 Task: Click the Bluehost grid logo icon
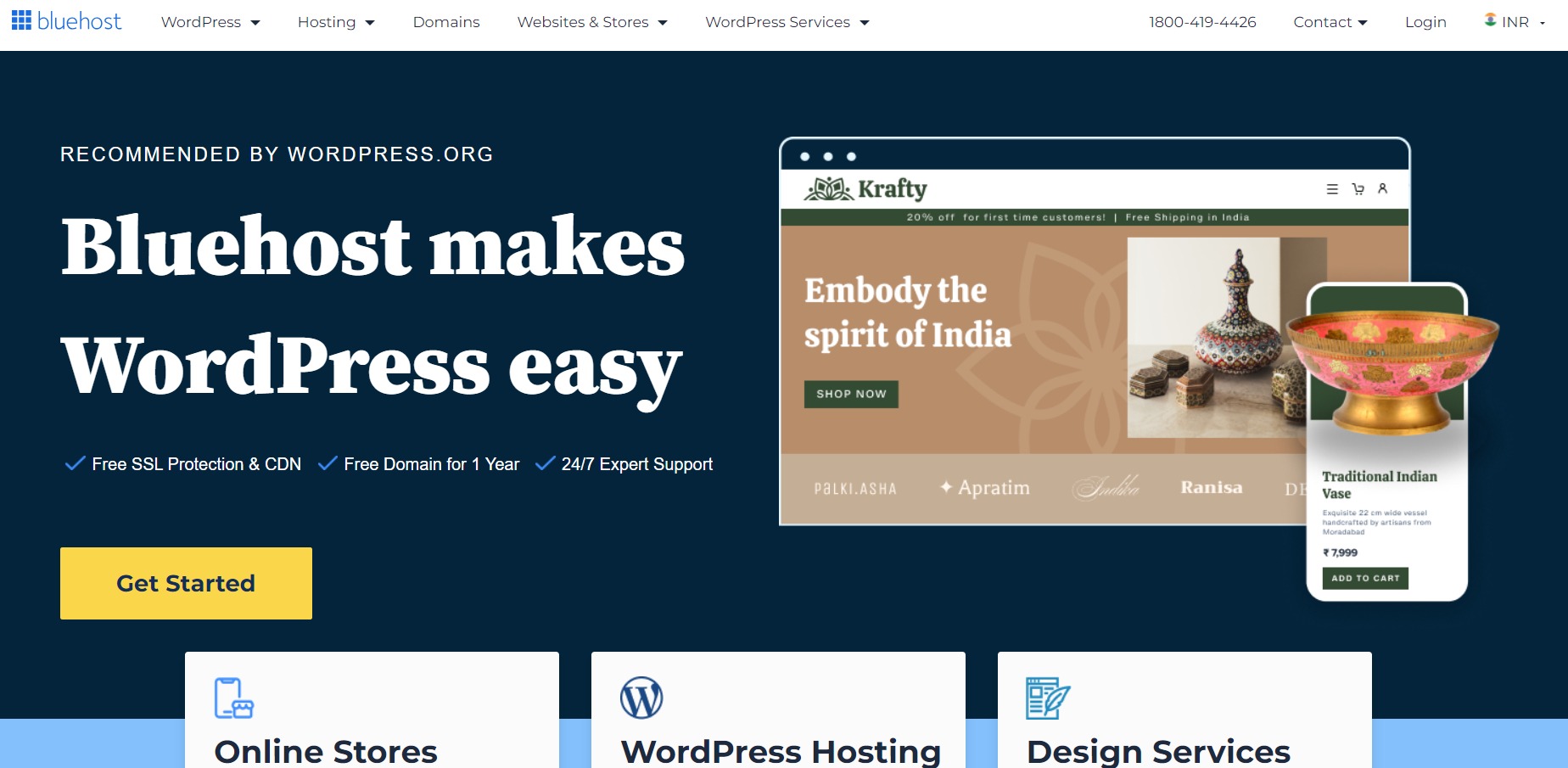click(x=21, y=20)
